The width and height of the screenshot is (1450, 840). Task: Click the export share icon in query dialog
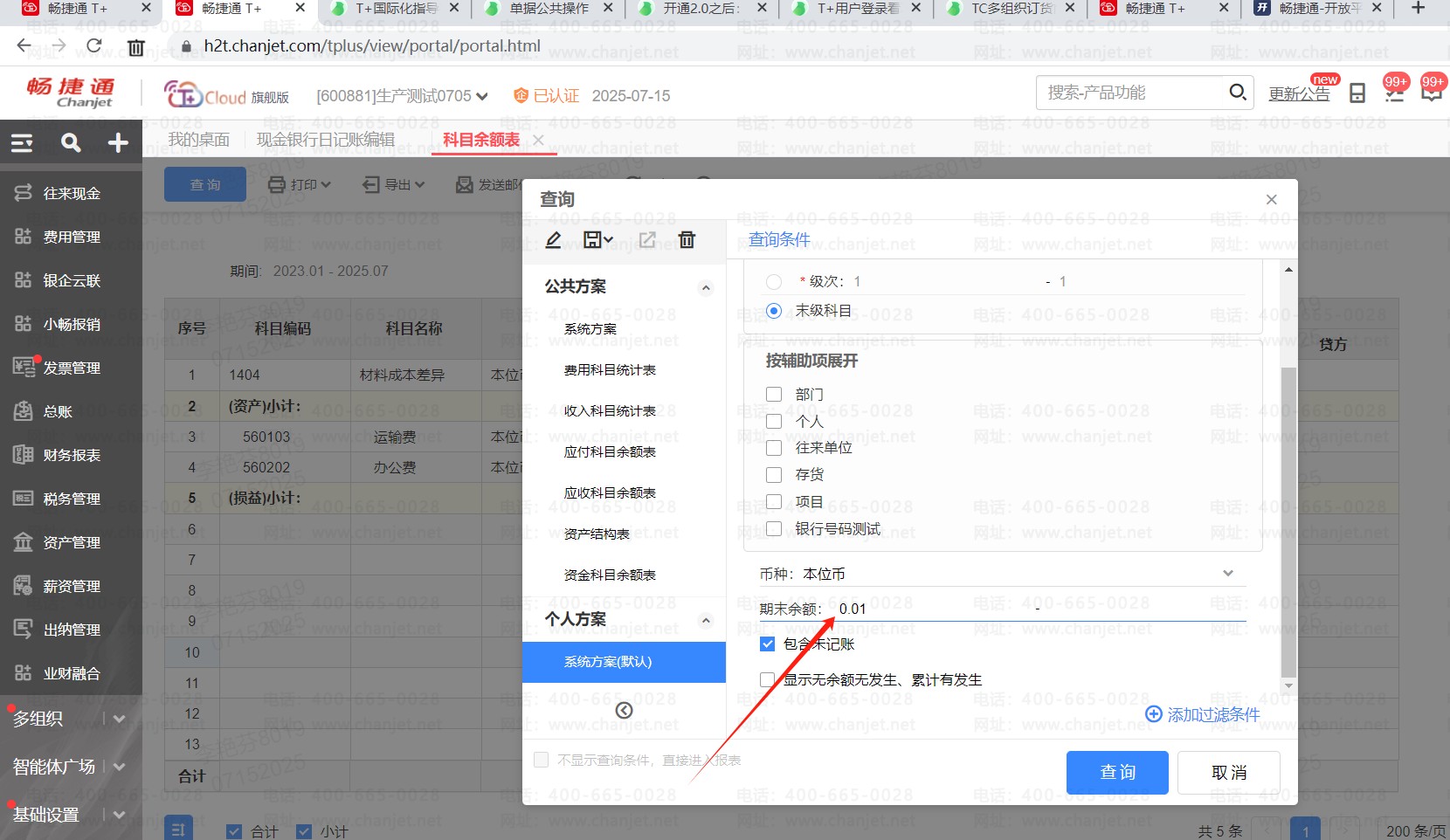(x=647, y=239)
